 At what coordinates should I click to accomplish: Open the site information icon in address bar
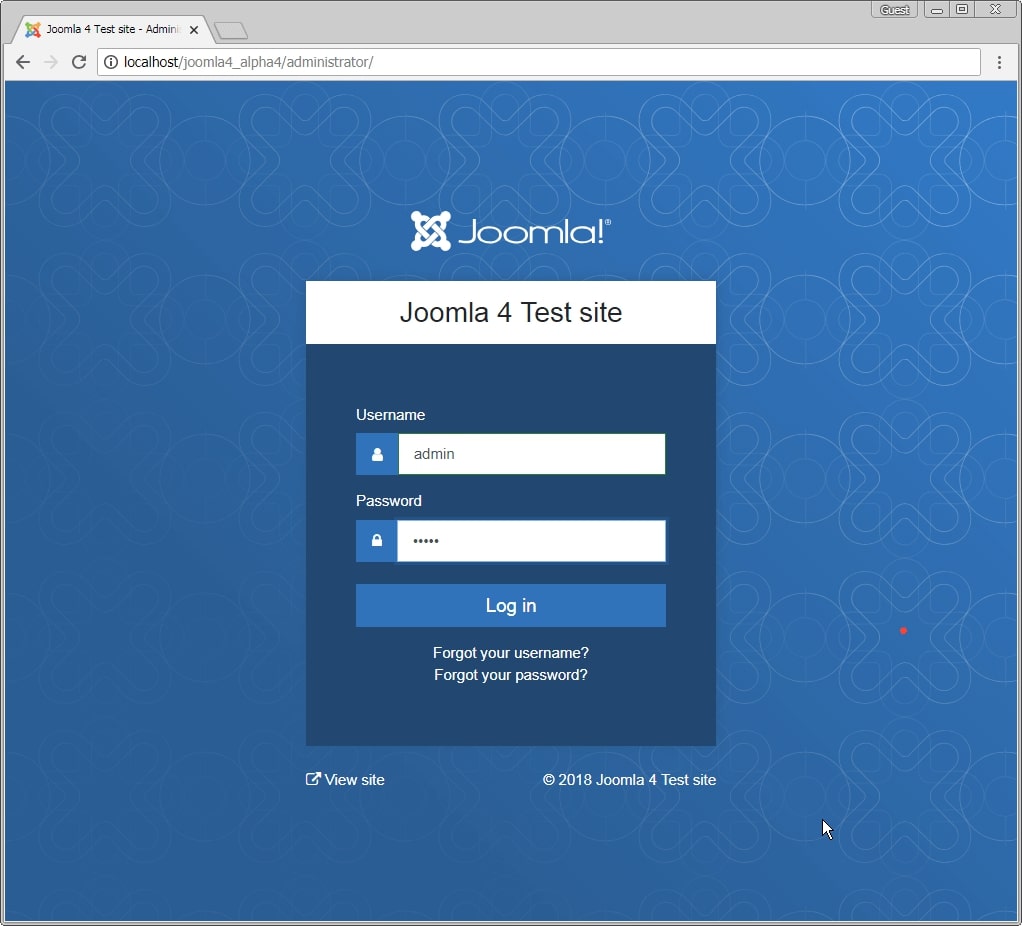click(111, 62)
